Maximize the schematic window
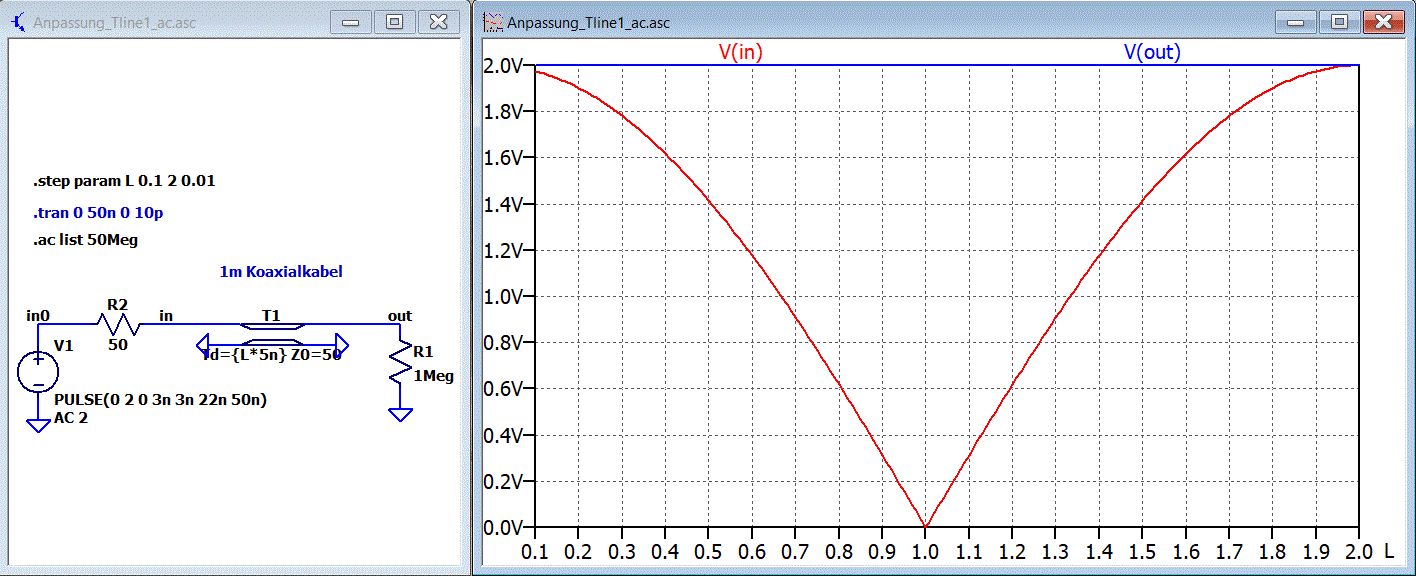 [395, 21]
